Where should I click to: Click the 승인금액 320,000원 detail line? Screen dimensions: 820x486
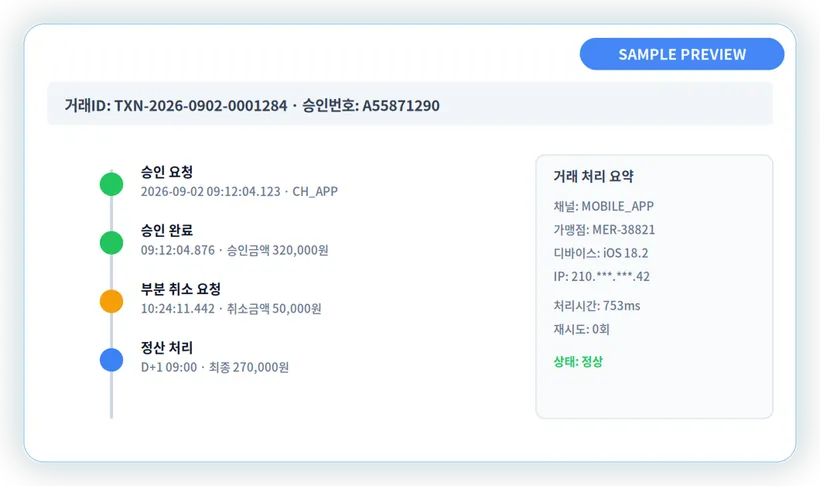coord(234,250)
